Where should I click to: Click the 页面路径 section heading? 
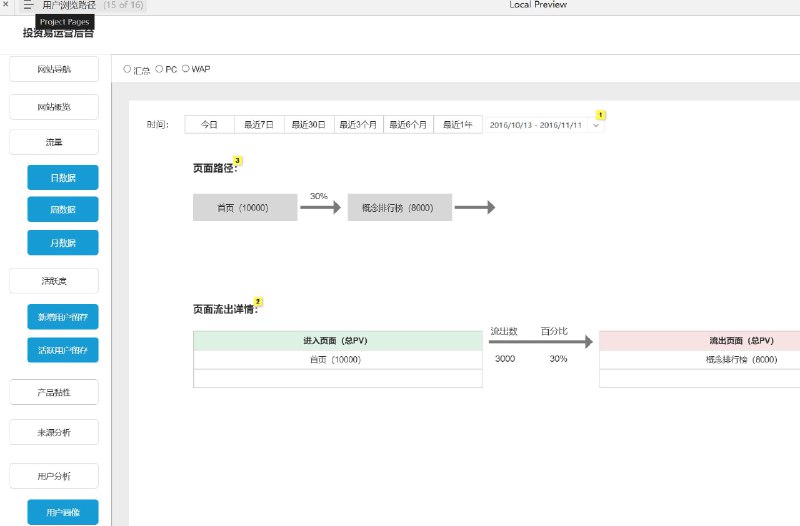[x=215, y=168]
